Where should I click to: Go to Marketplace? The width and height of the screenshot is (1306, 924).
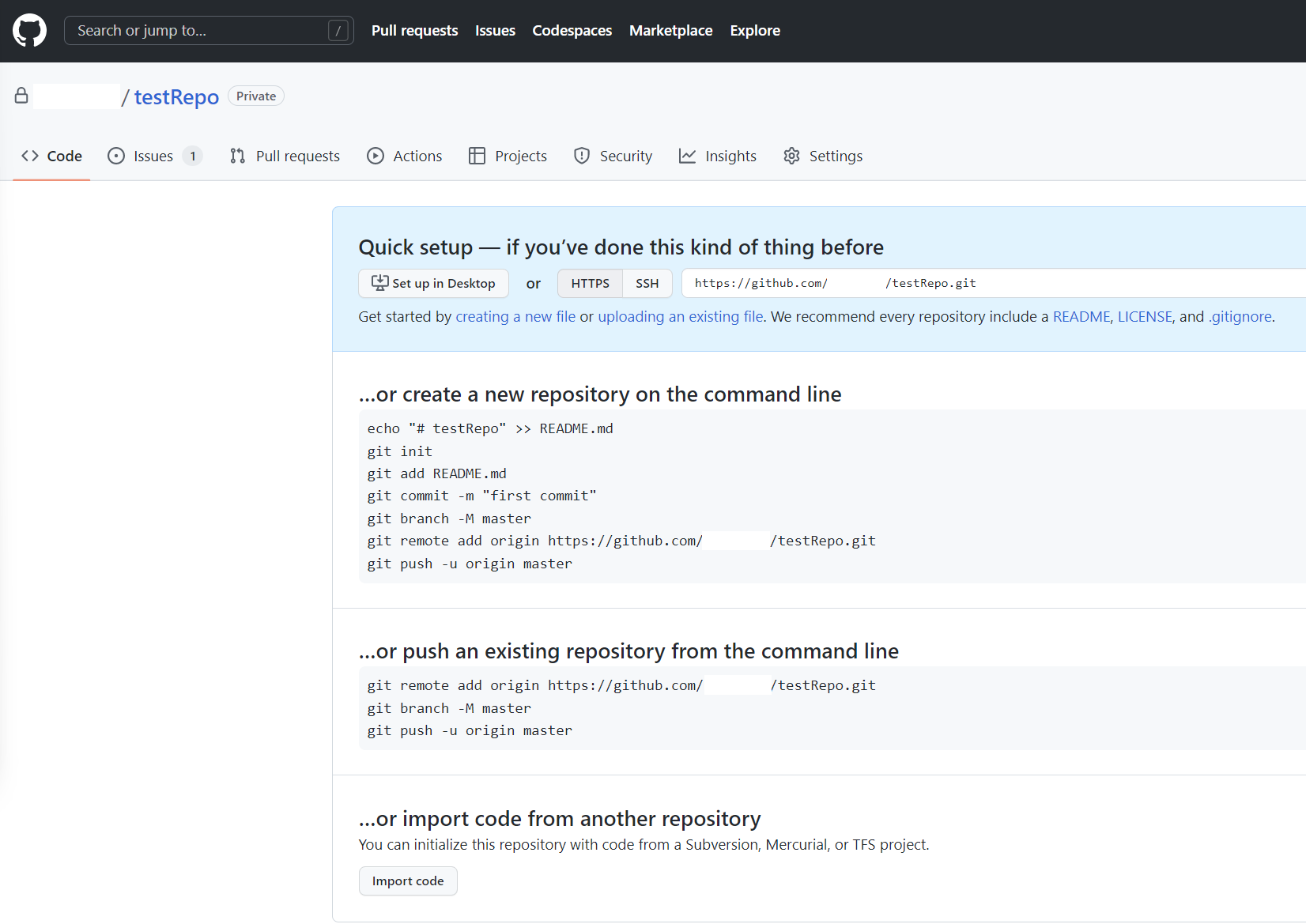(670, 31)
